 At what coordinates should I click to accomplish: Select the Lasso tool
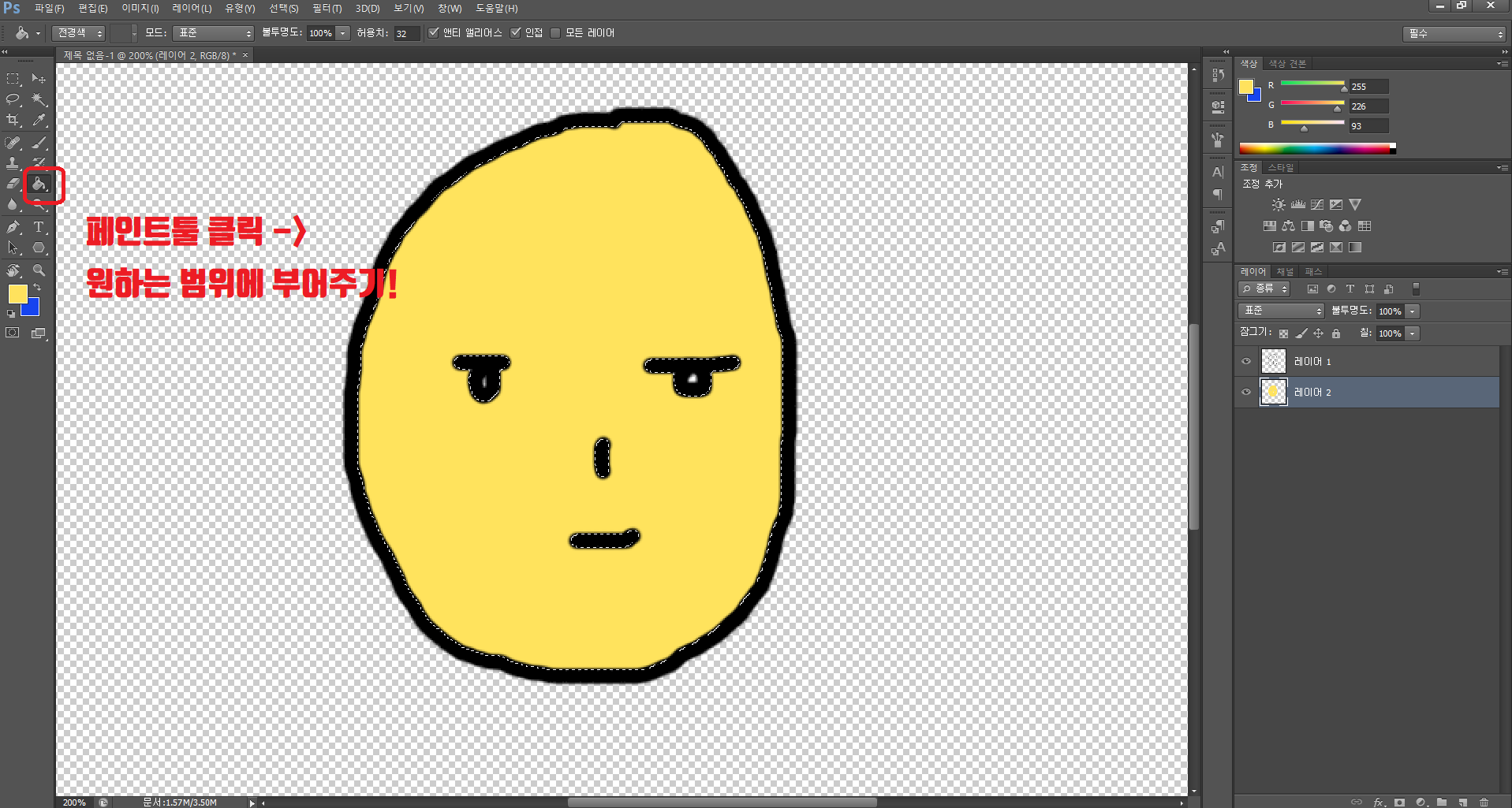point(13,99)
